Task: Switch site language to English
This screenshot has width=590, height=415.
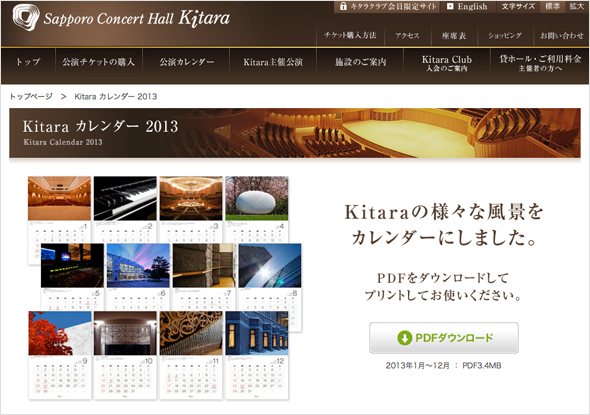Action: (467, 6)
